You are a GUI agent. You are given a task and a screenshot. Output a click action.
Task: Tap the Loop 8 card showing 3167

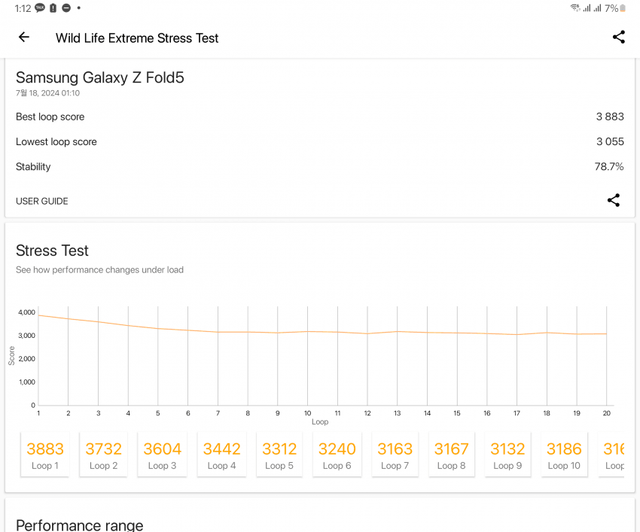[x=451, y=455]
